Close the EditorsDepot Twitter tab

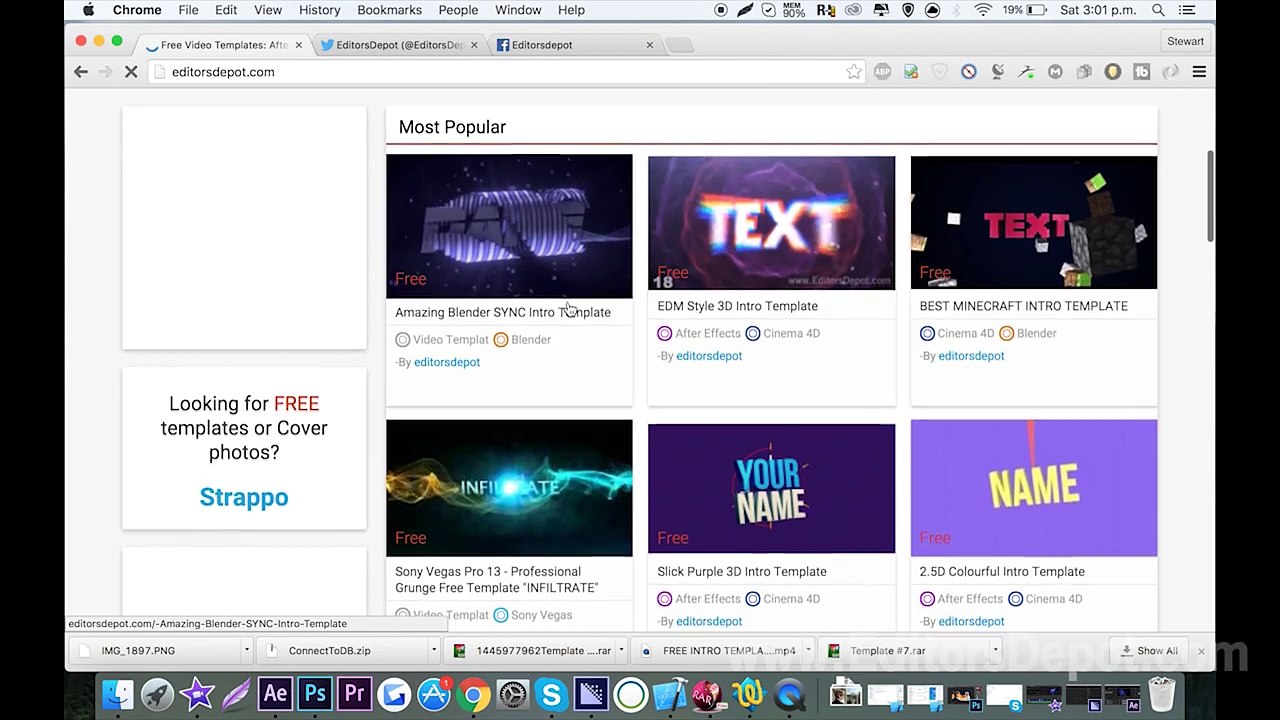pos(474,45)
